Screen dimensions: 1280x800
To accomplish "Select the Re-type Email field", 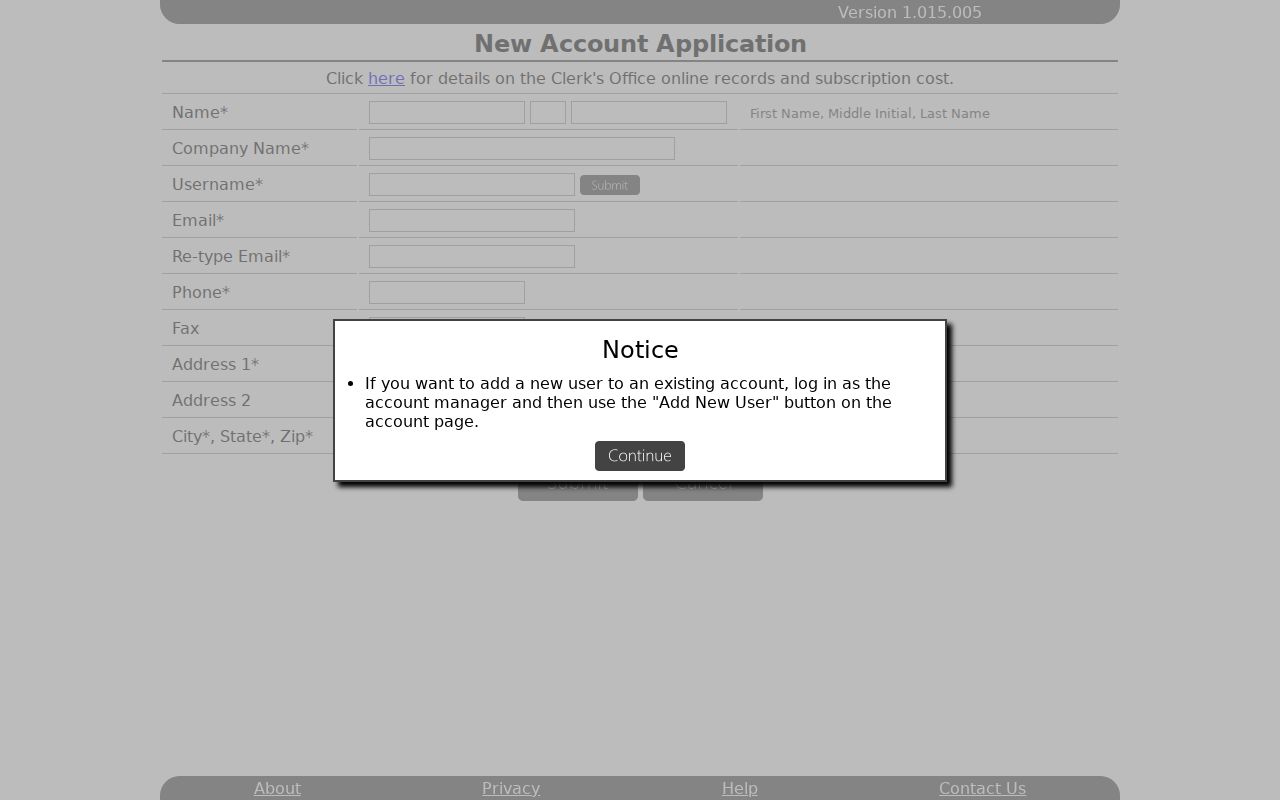I will [x=472, y=256].
